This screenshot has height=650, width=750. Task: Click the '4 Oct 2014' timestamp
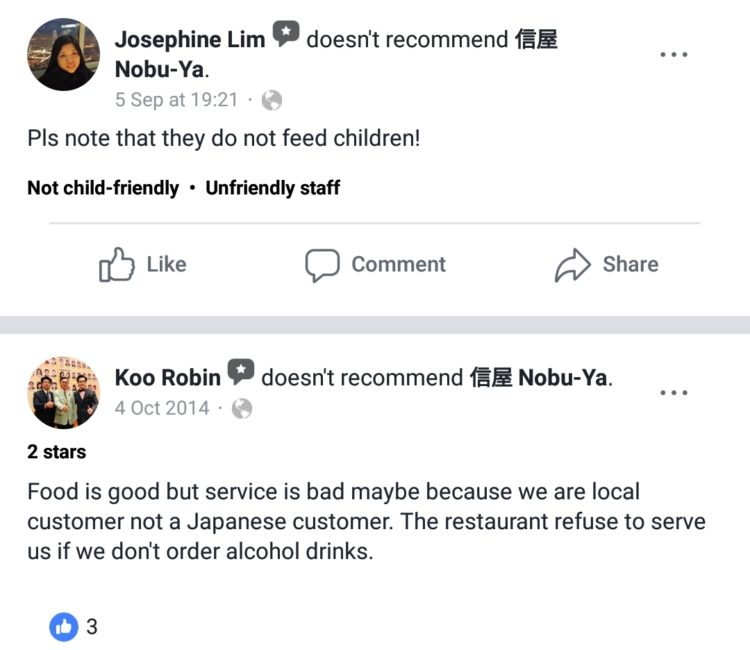[x=162, y=408]
